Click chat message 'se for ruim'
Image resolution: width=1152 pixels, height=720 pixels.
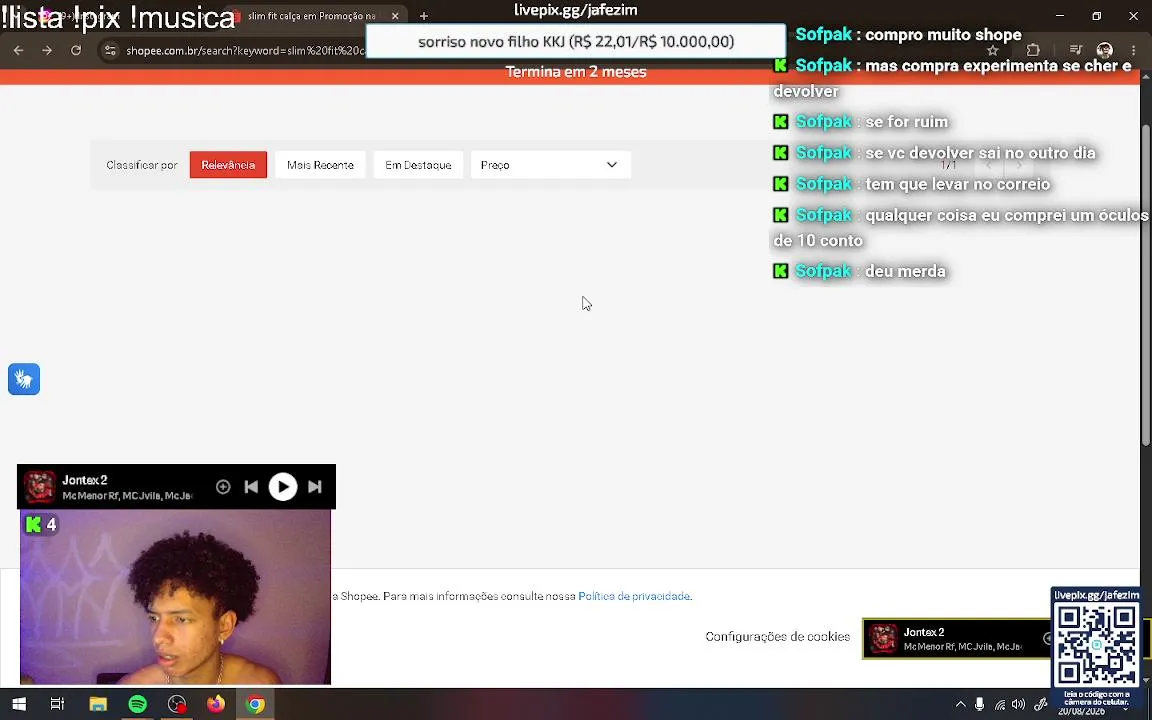(907, 121)
